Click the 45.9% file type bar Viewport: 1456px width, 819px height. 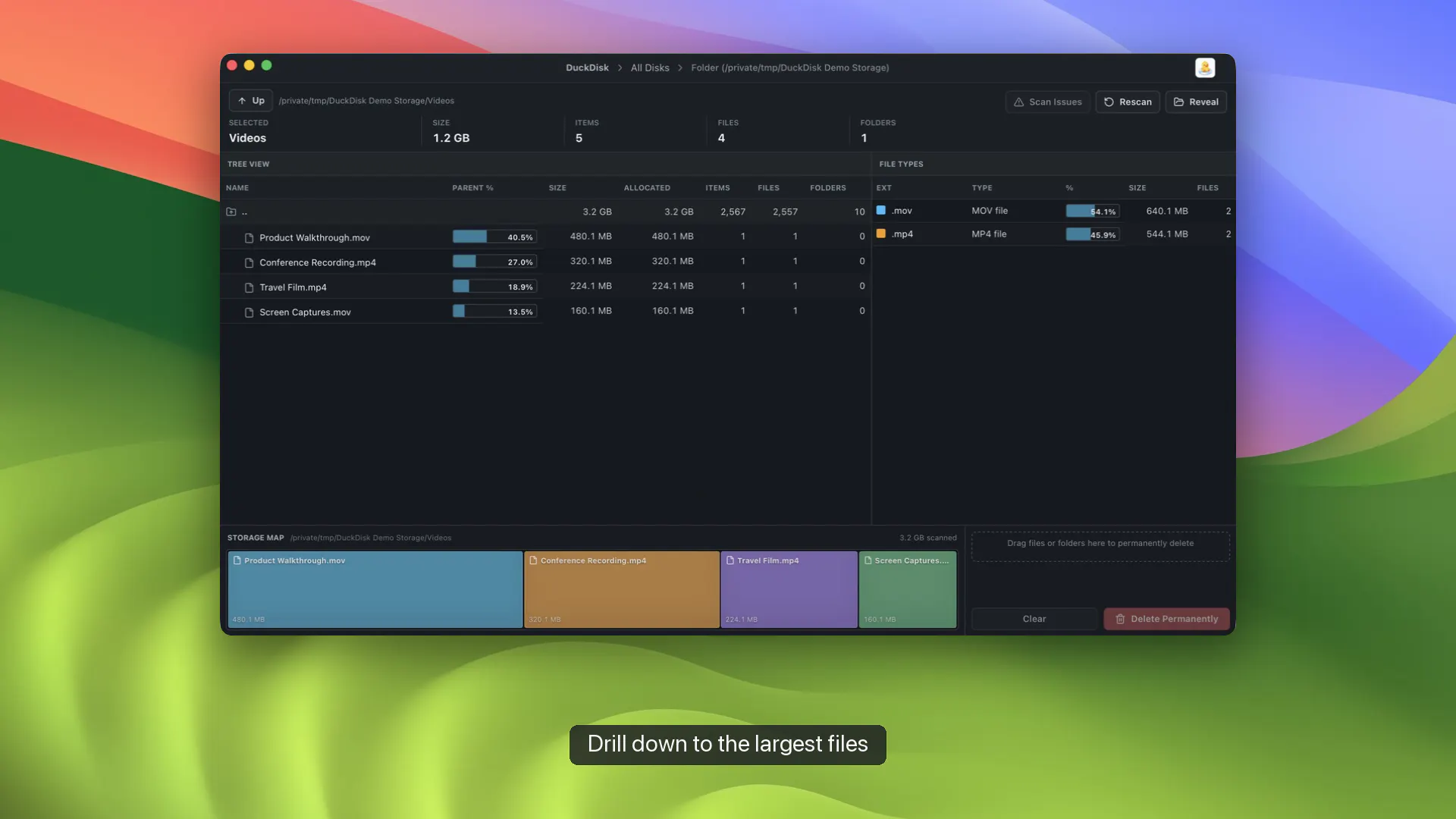1093,235
